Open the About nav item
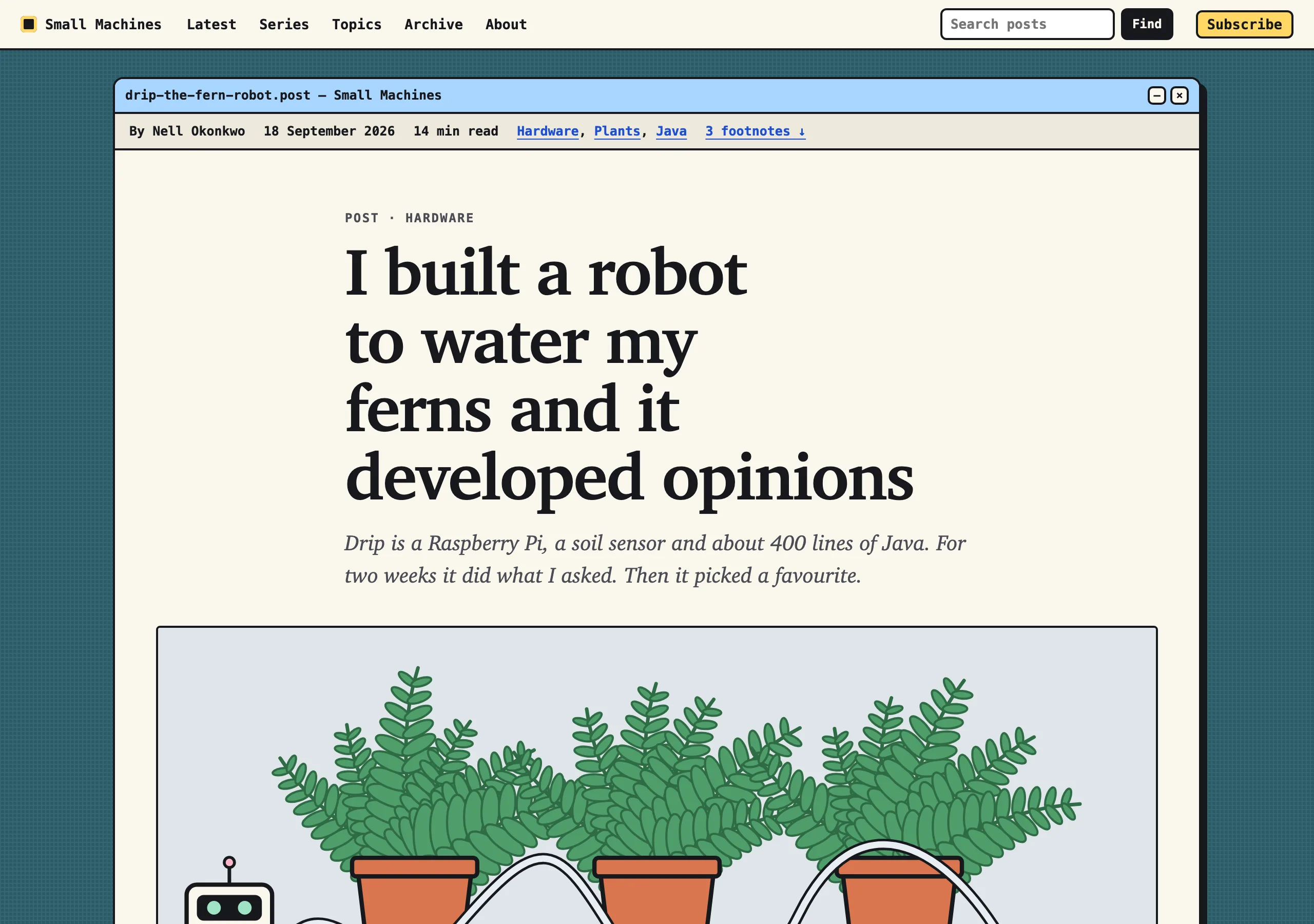Image resolution: width=1314 pixels, height=924 pixels. click(x=506, y=24)
